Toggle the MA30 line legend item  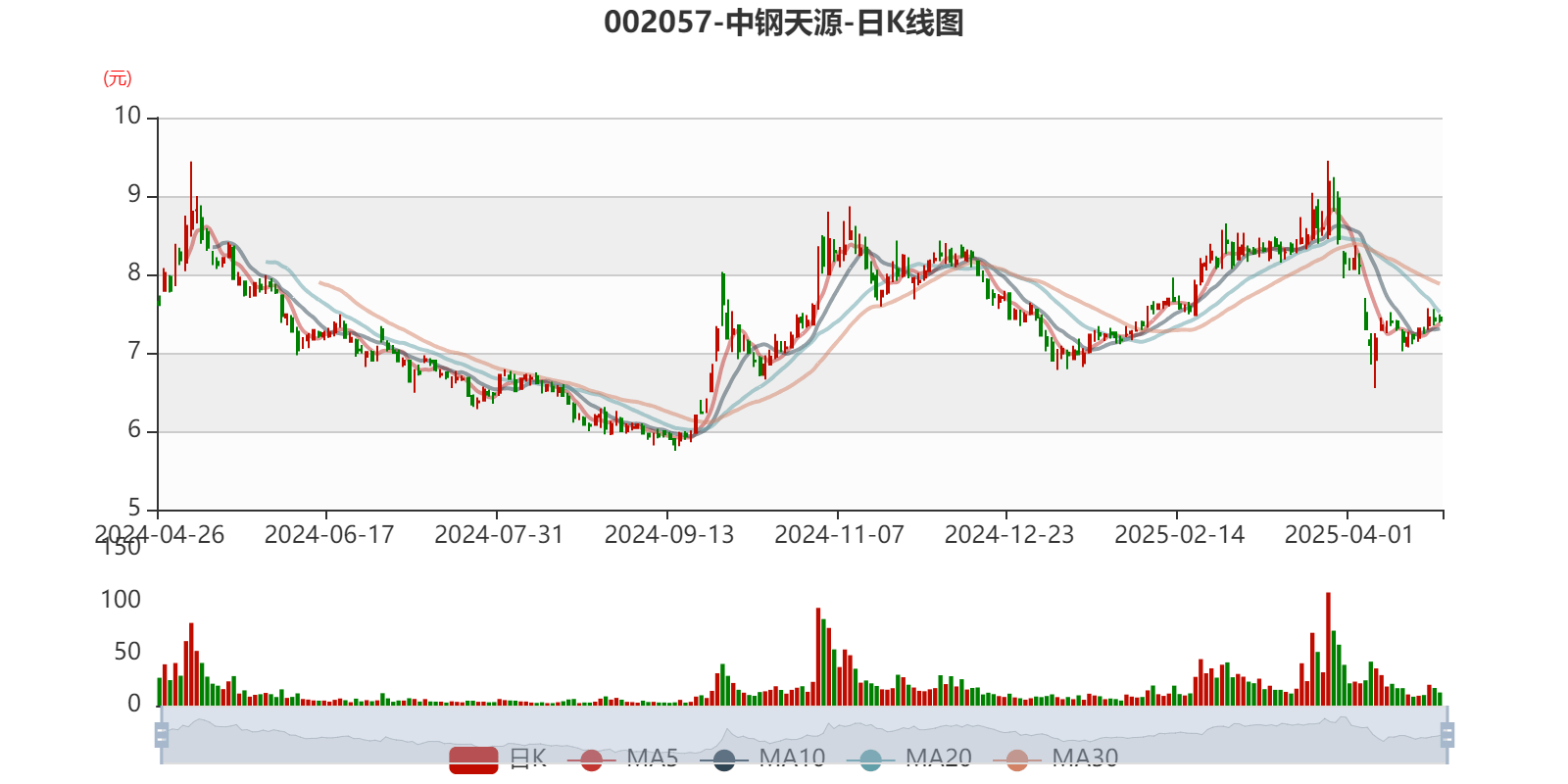click(x=1056, y=759)
